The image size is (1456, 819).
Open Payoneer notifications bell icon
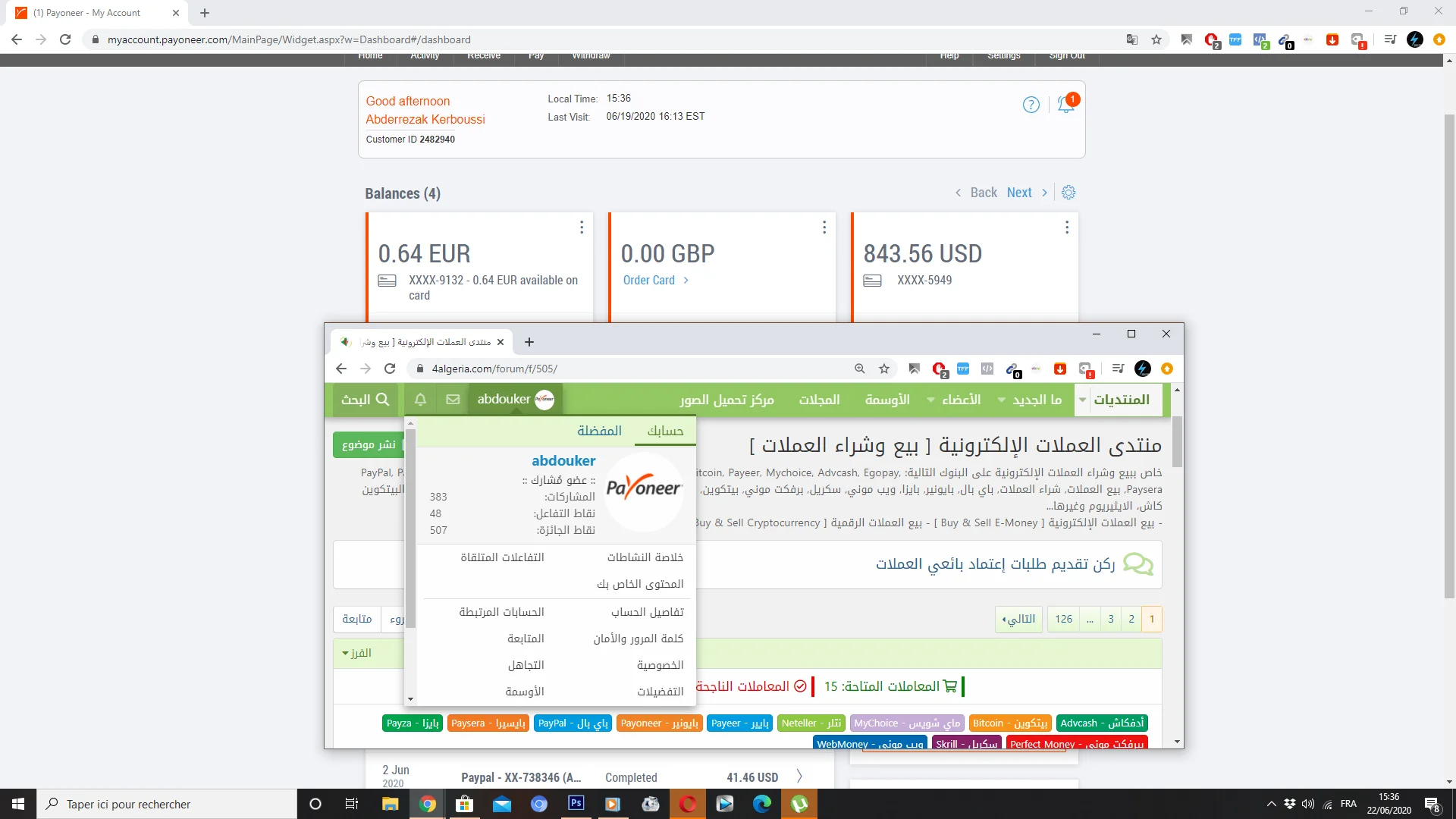click(1065, 105)
